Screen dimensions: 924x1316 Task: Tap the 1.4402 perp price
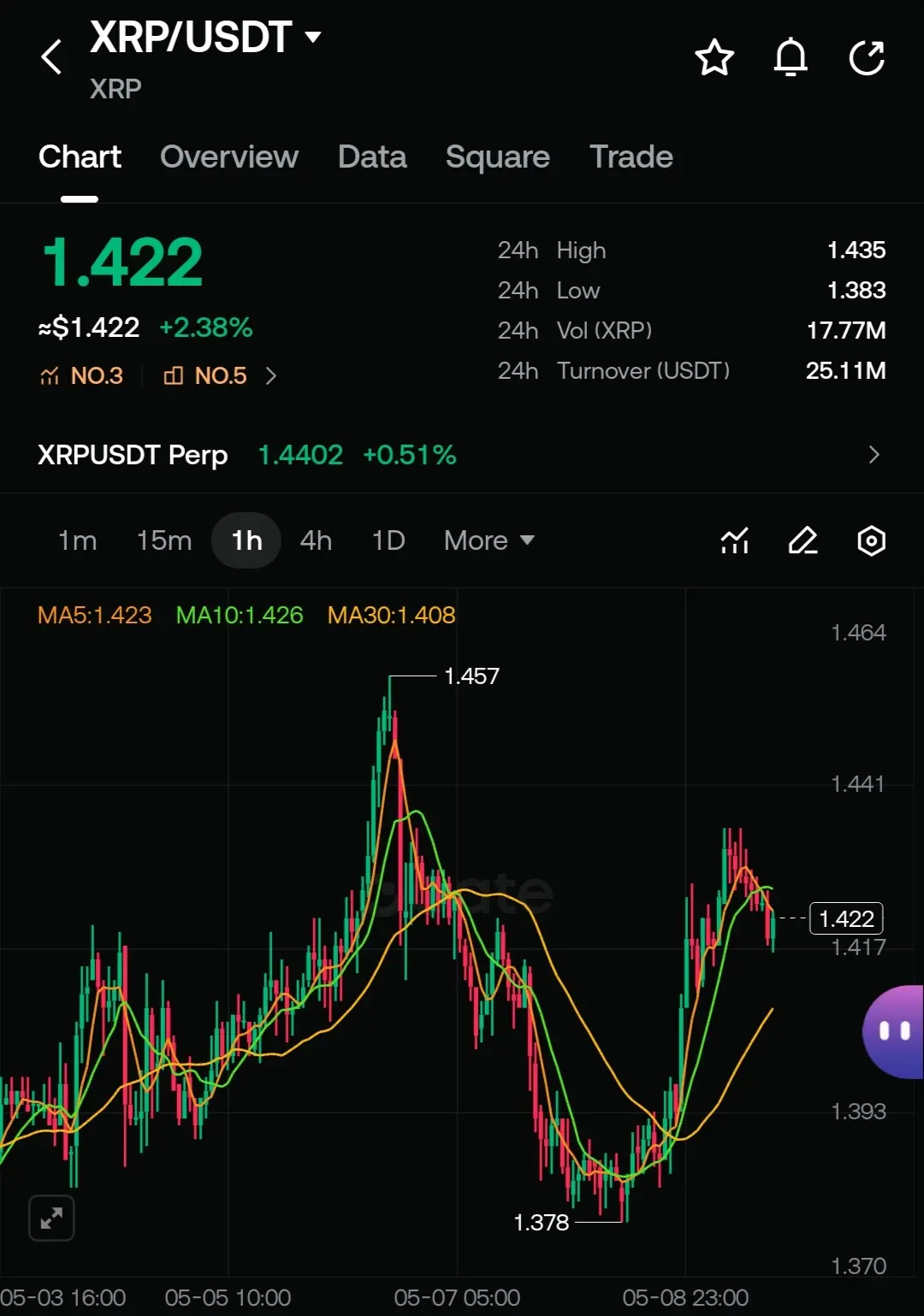tap(300, 455)
